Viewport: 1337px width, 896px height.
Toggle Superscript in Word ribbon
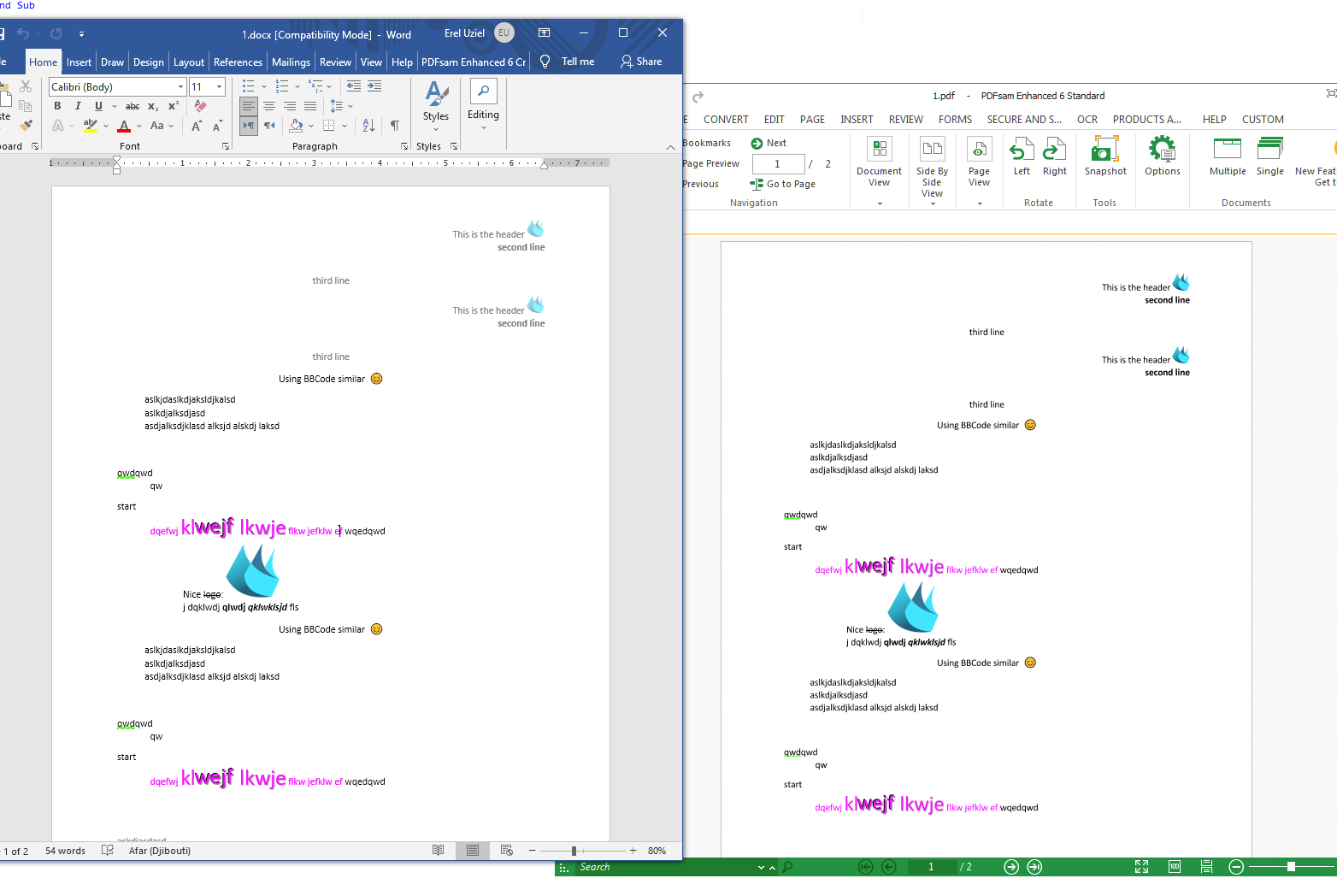[174, 106]
